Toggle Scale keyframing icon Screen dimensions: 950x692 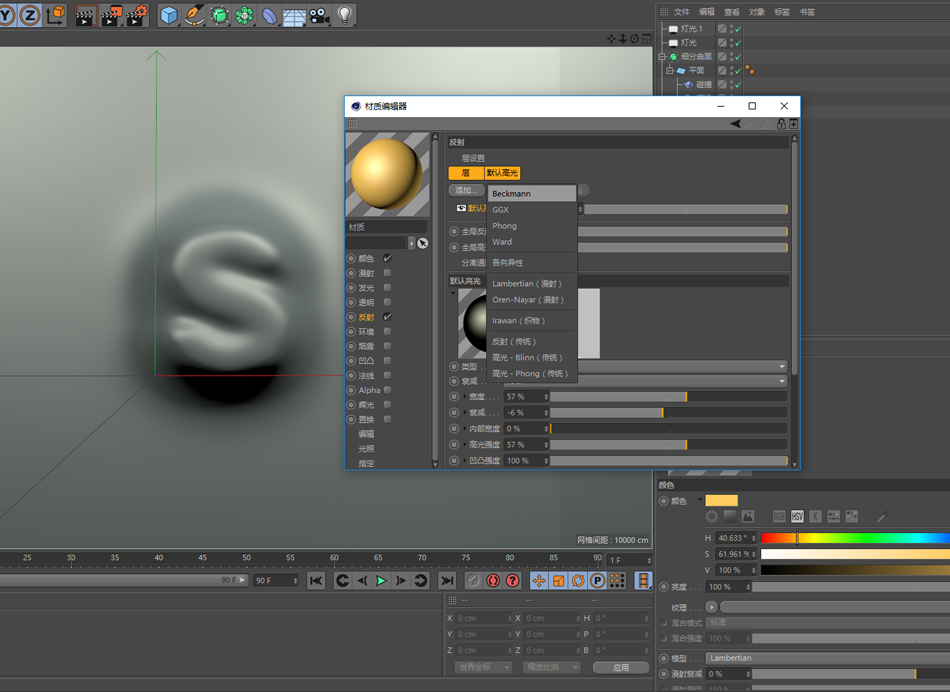559,581
